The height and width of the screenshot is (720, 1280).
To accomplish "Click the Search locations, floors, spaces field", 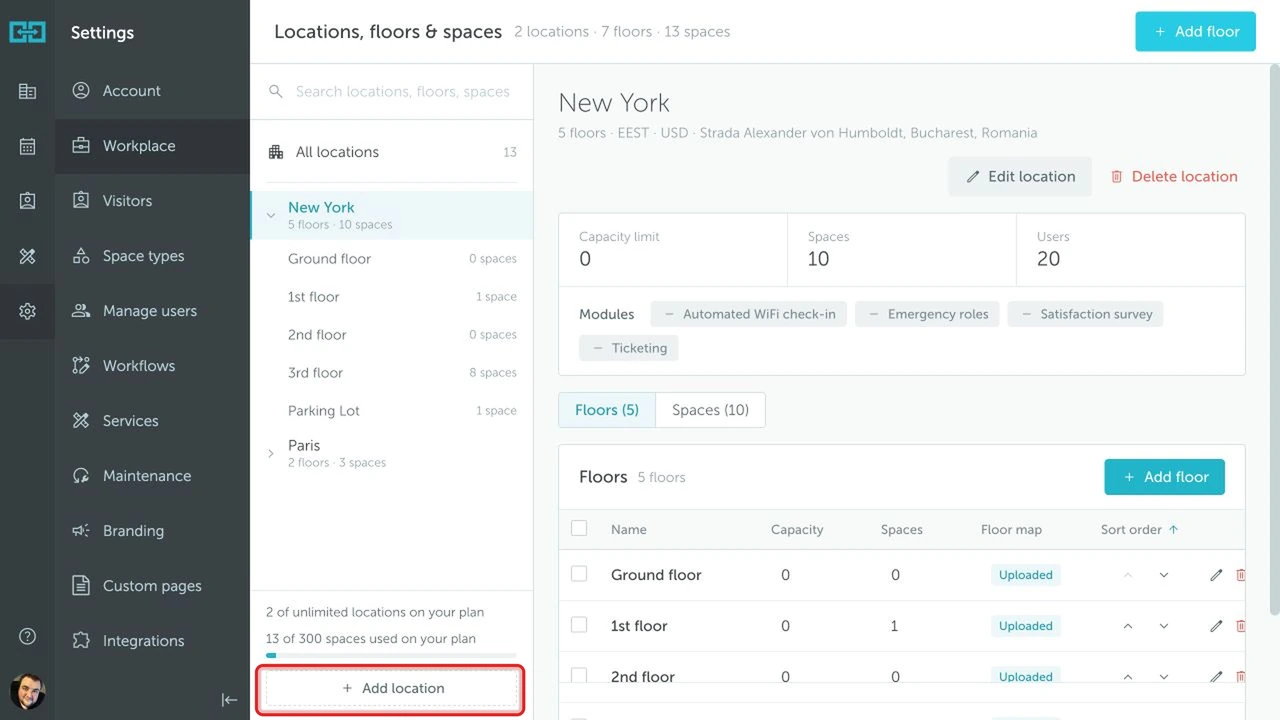I will coord(392,92).
